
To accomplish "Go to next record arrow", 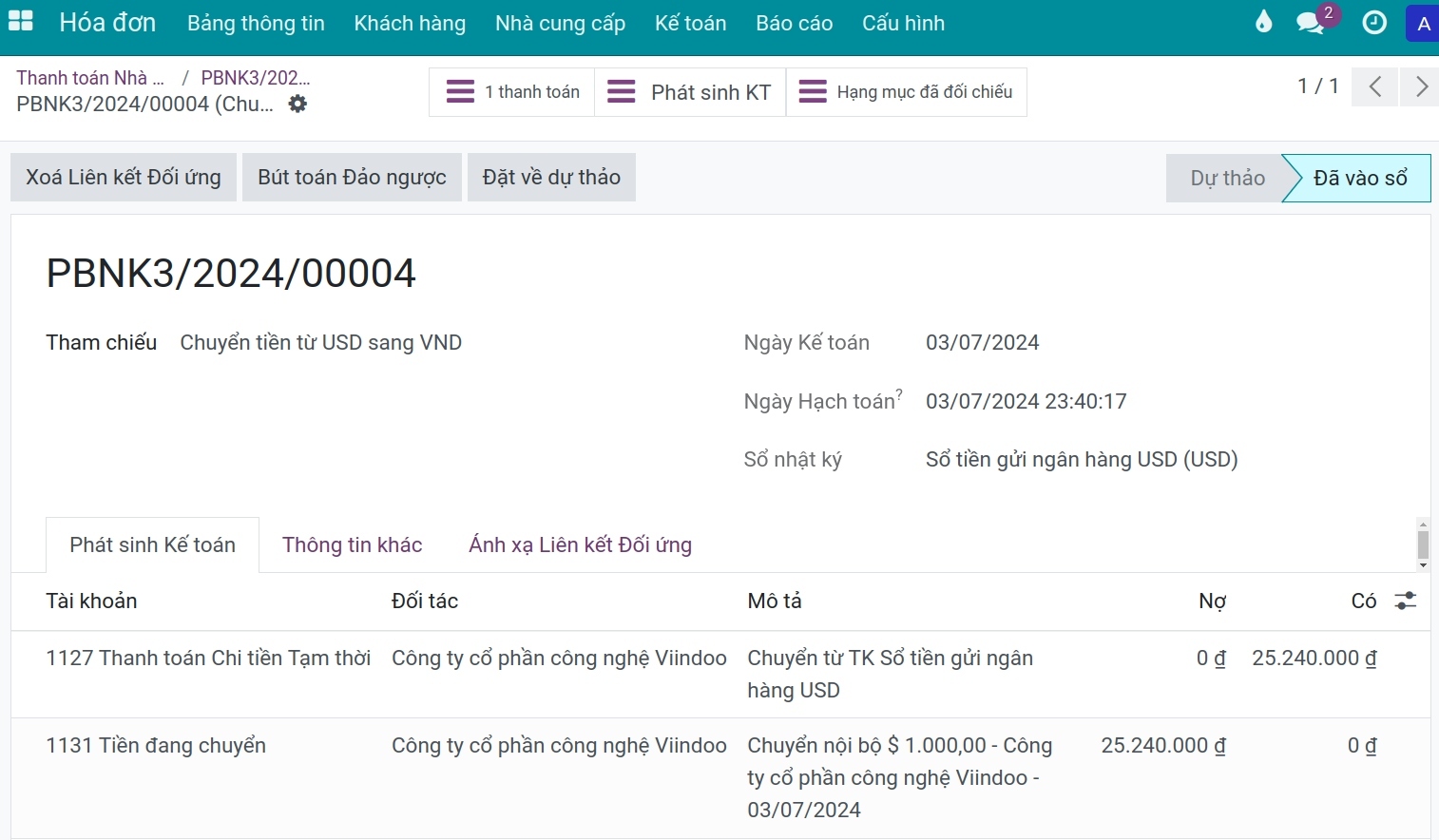I will click(x=1420, y=87).
